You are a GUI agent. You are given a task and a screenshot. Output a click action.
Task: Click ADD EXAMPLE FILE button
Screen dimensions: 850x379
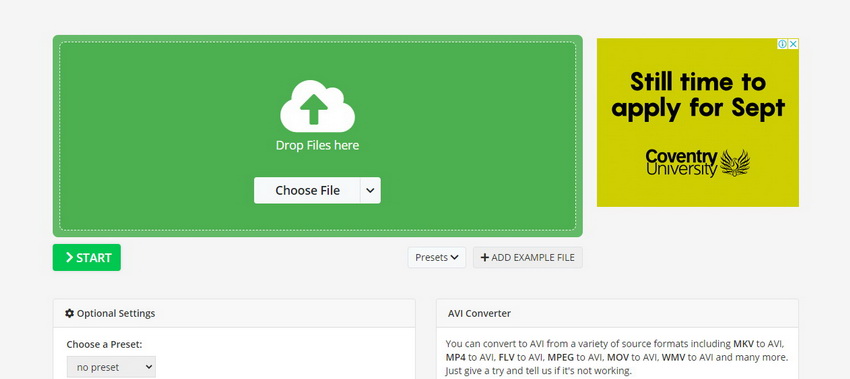tap(527, 258)
